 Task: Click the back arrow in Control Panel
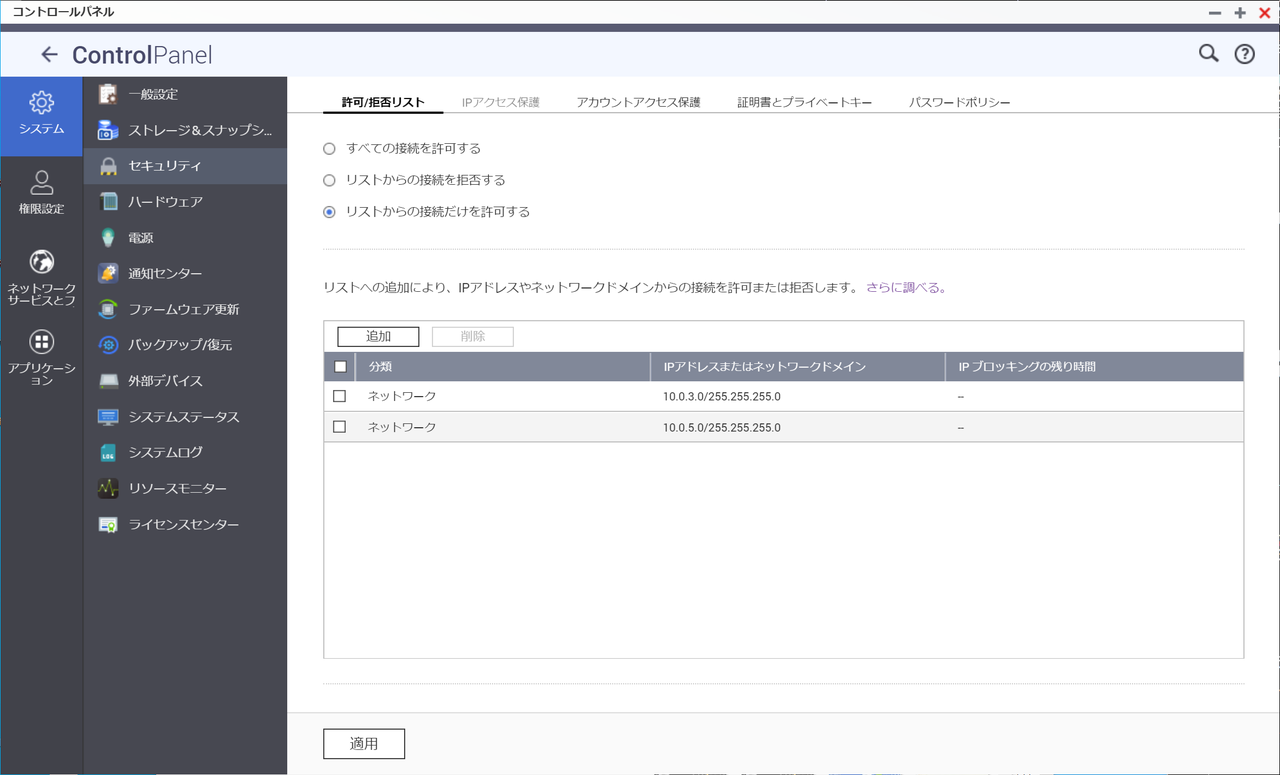click(48, 54)
